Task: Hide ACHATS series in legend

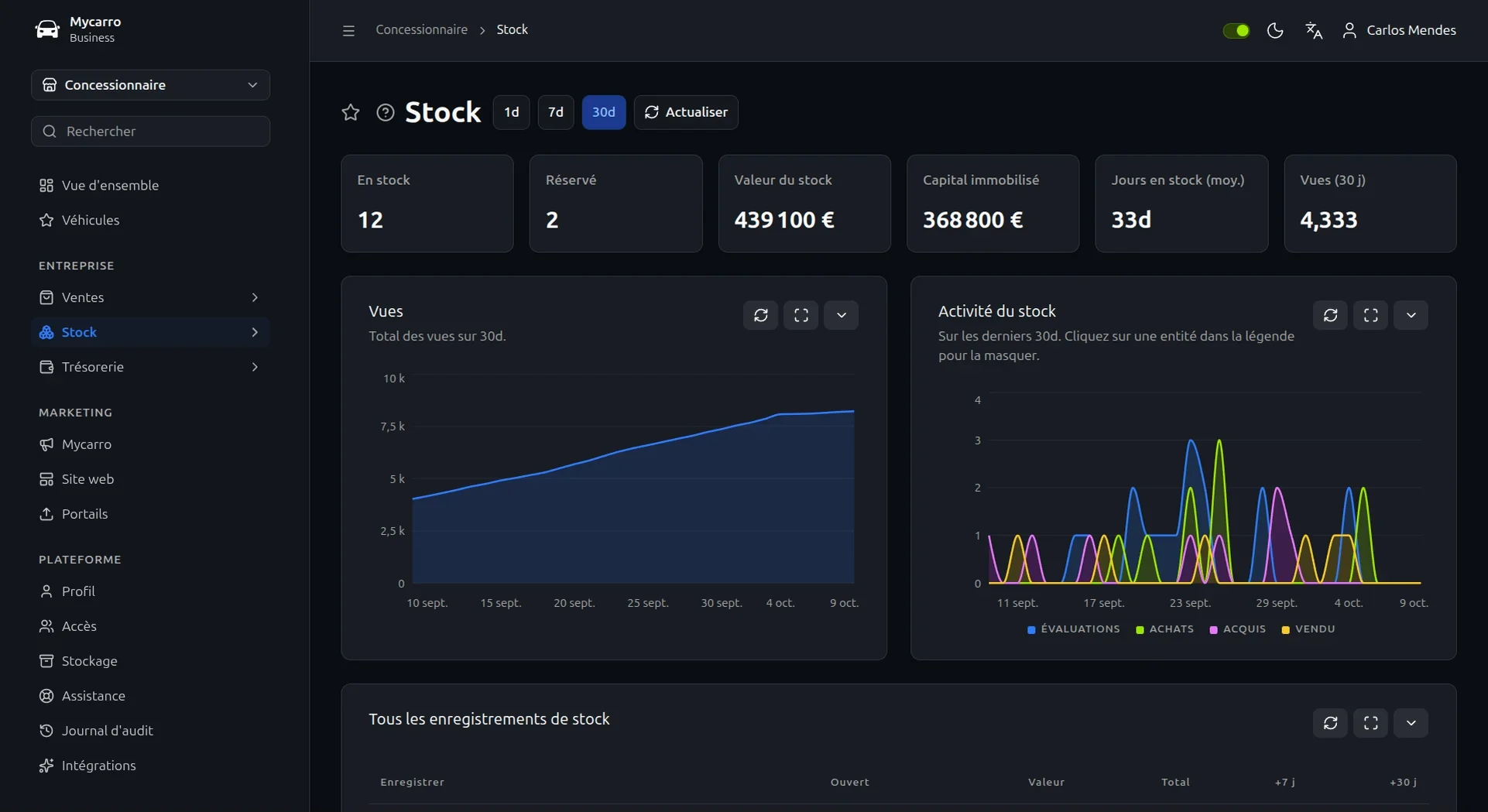Action: (x=1165, y=629)
